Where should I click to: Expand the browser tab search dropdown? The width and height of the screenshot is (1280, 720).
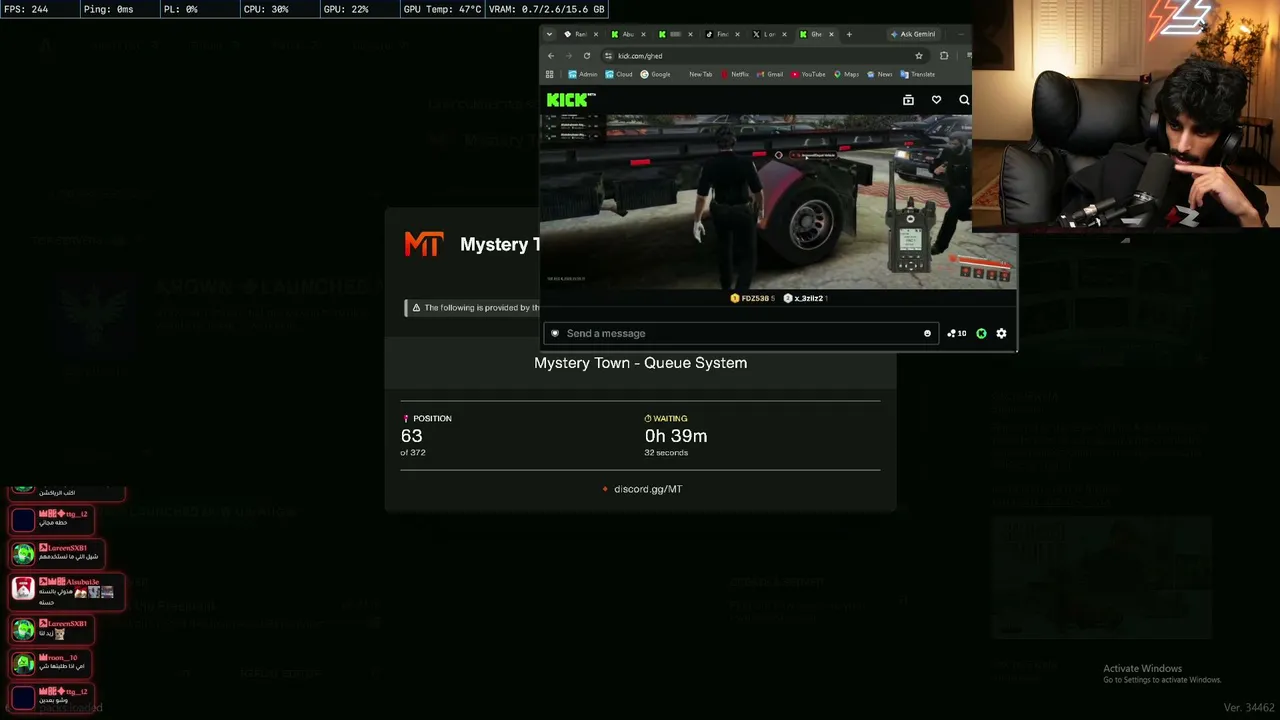pyautogui.click(x=549, y=34)
